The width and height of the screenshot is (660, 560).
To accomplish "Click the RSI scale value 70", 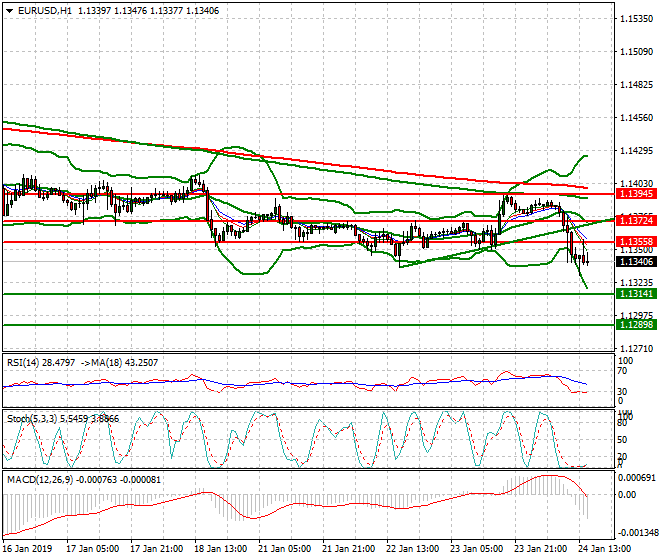I will [x=622, y=371].
